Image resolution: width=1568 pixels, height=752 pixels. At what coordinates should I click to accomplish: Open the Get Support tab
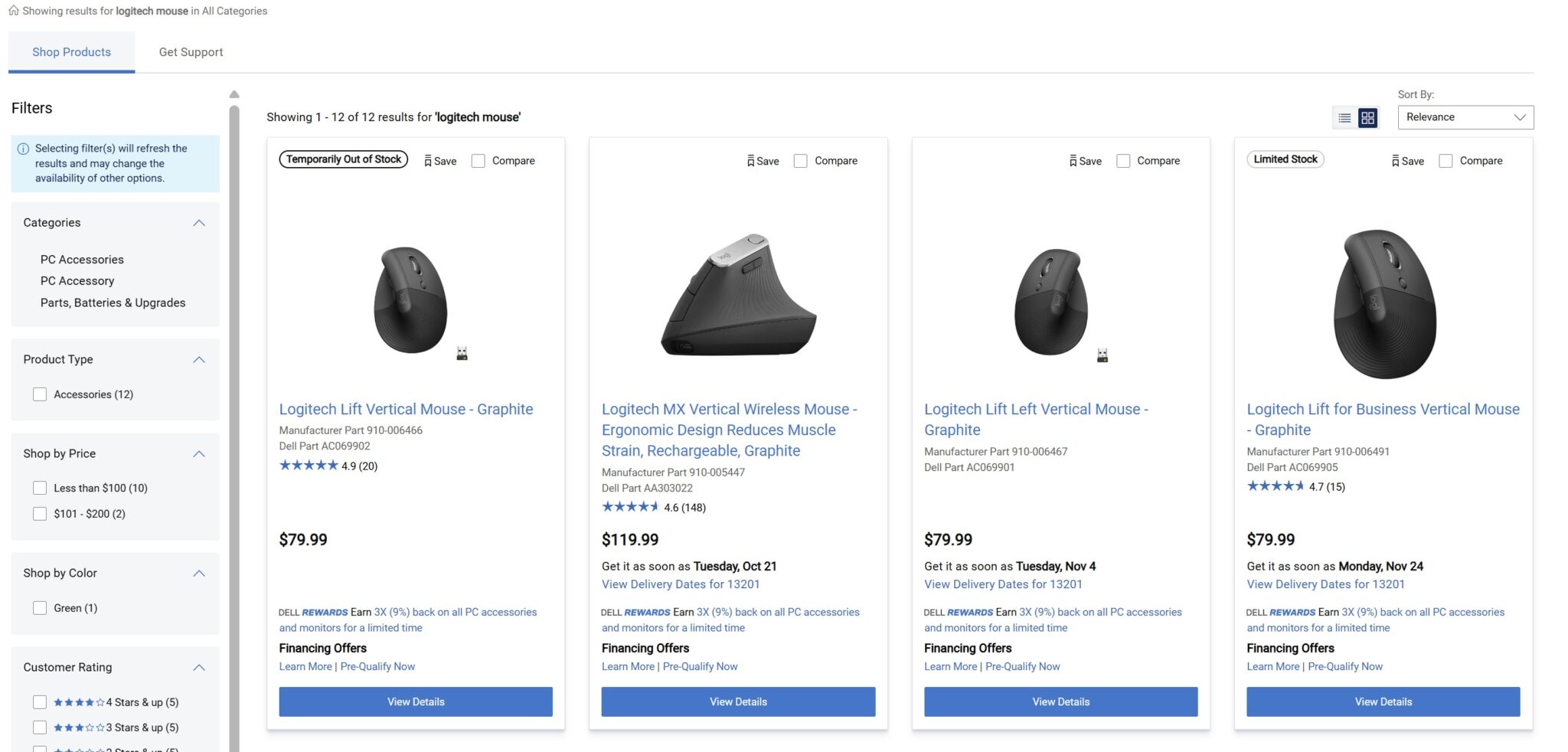pyautogui.click(x=191, y=52)
